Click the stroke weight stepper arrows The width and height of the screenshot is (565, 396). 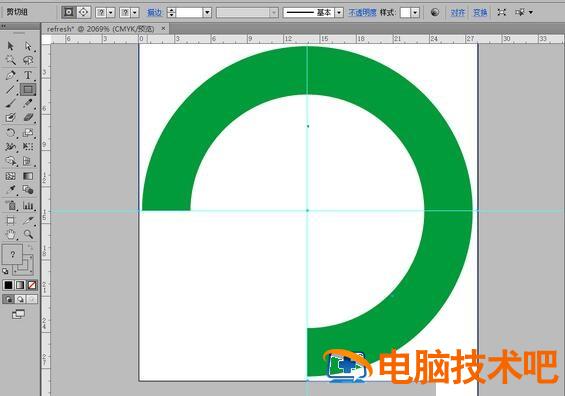tap(172, 13)
